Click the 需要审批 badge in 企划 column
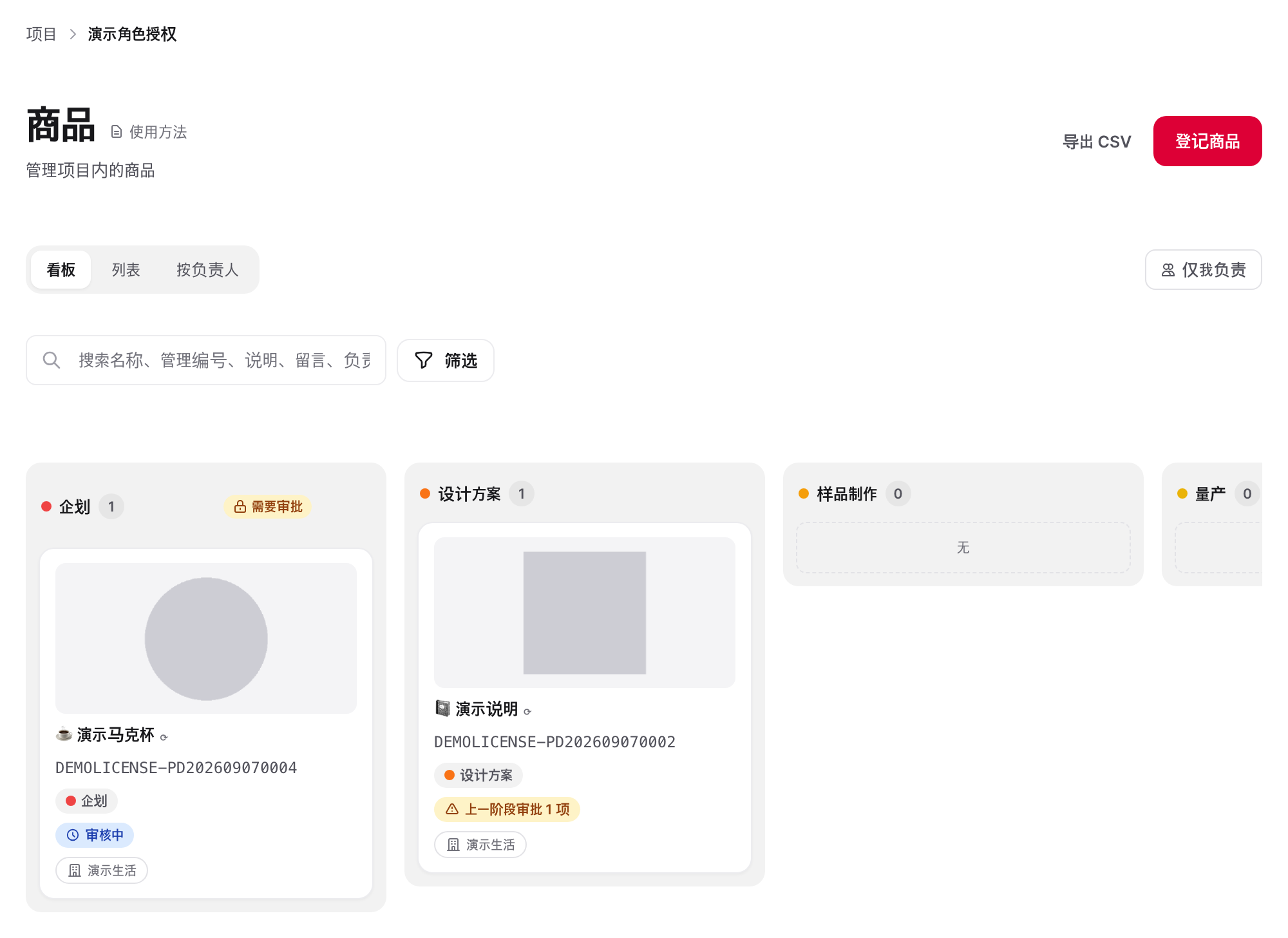The height and width of the screenshot is (938, 1288). [268, 507]
